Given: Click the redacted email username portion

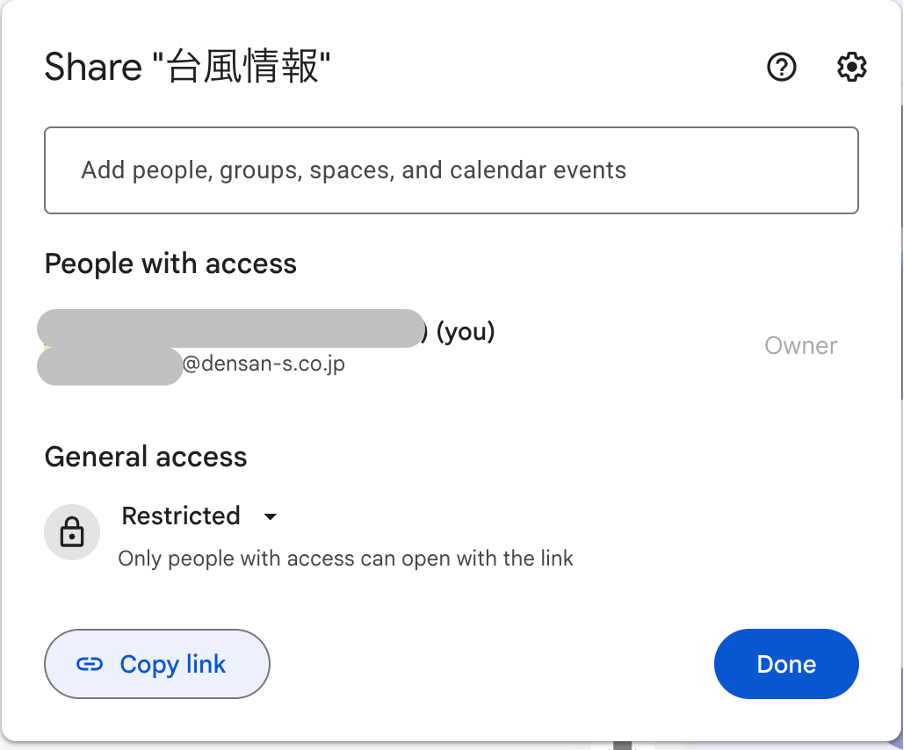Looking at the screenshot, I should [110, 366].
